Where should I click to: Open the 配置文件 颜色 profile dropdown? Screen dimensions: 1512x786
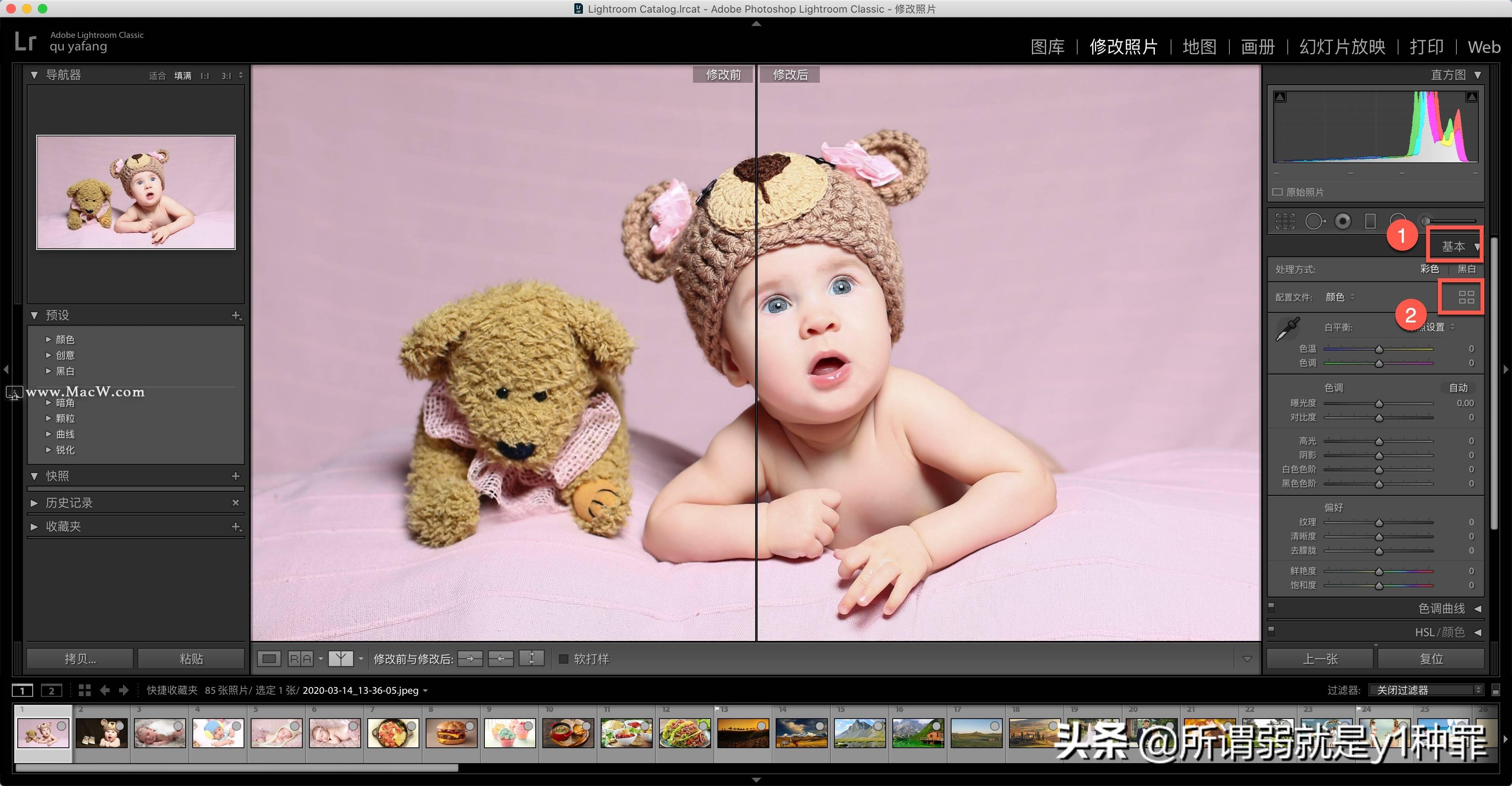coord(1340,297)
